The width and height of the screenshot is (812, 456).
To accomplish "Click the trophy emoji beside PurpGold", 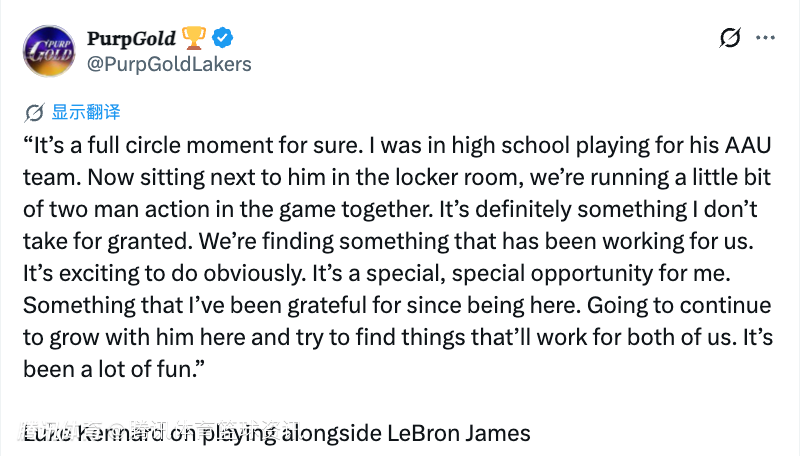I will click(194, 39).
